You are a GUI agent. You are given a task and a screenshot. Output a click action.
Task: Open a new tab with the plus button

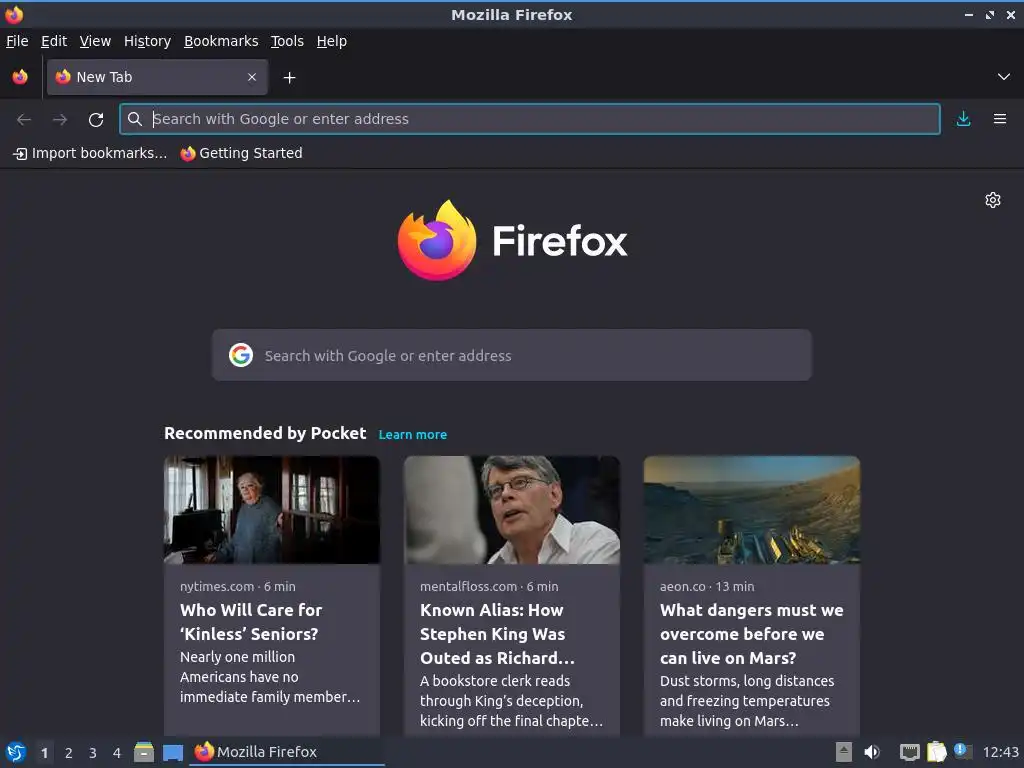click(289, 78)
